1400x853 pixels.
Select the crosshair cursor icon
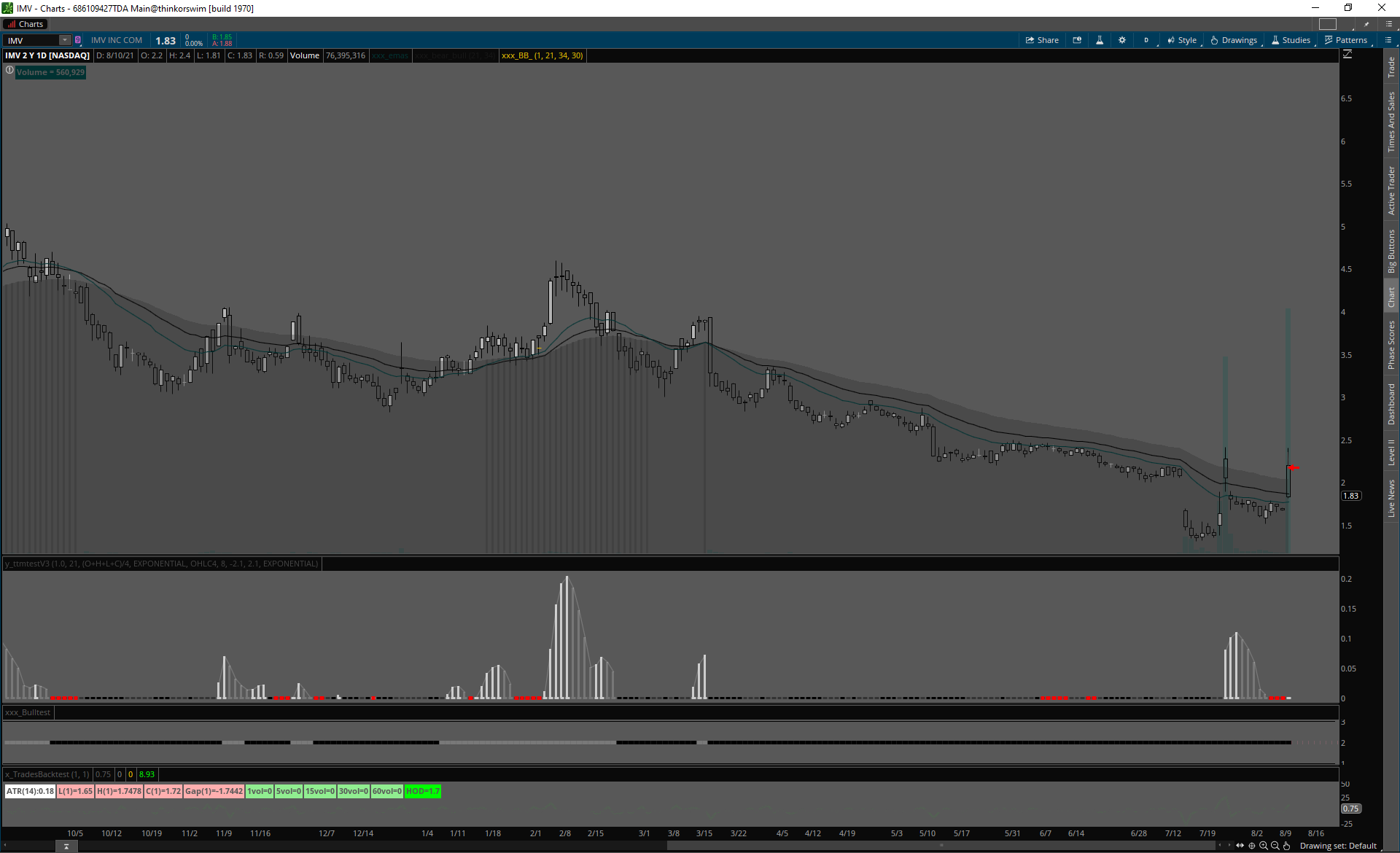pyautogui.click(x=1252, y=846)
